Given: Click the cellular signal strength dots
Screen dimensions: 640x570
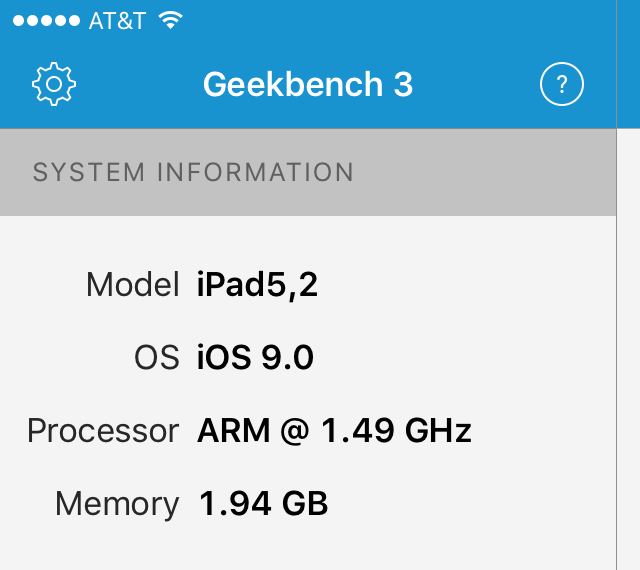Looking at the screenshot, I should pyautogui.click(x=43, y=21).
